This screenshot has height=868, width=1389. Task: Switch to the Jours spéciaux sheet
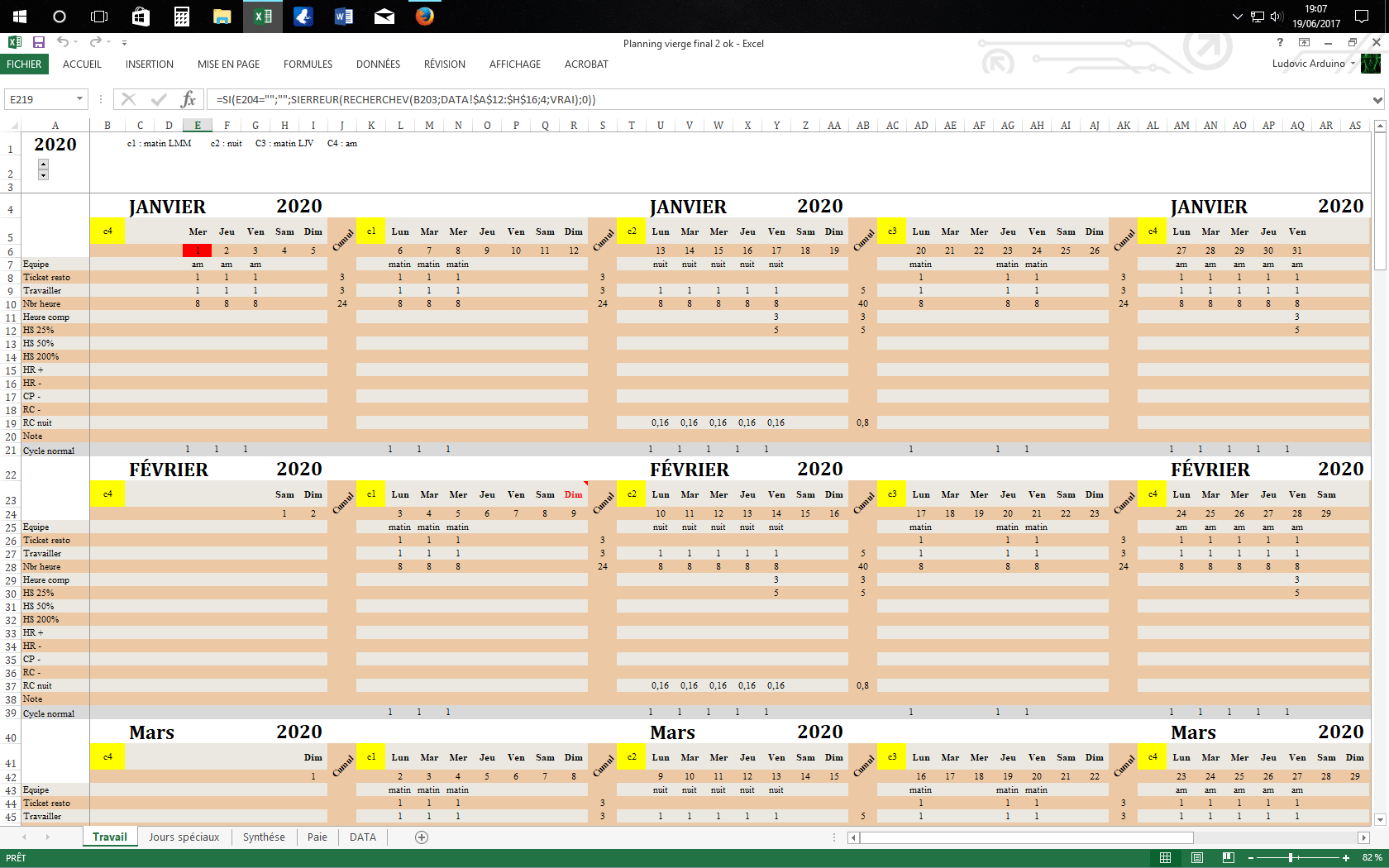184,837
